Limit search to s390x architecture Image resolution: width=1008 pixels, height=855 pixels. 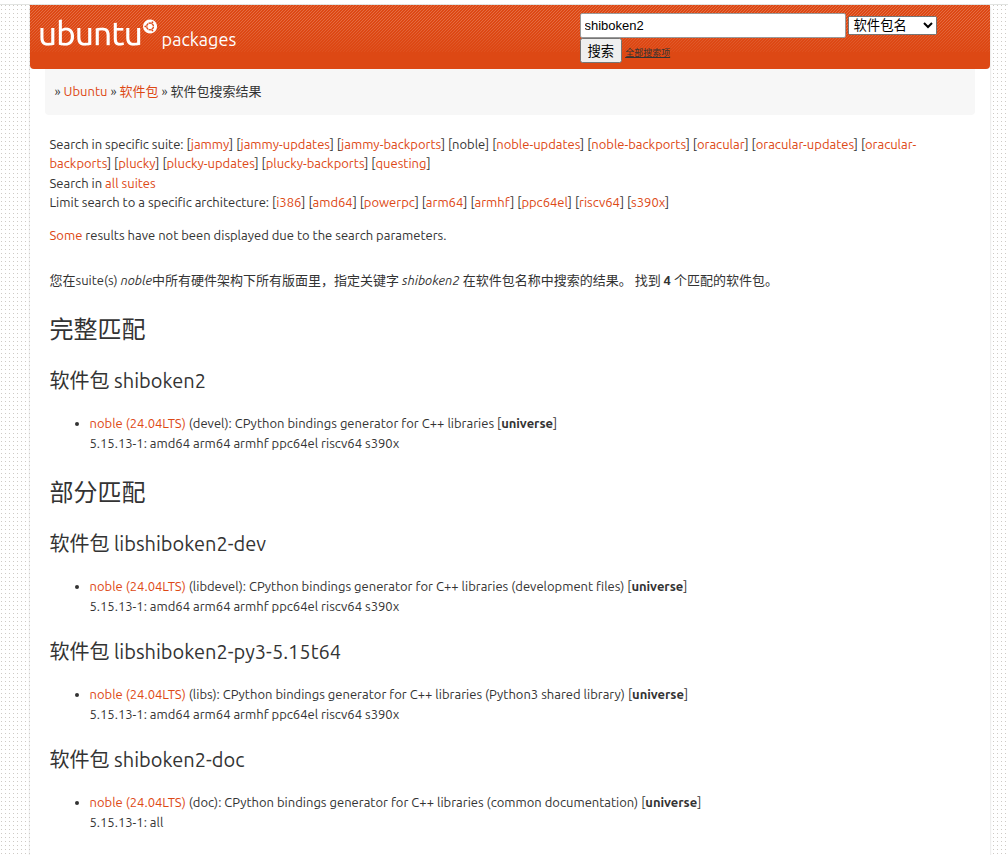tap(648, 203)
